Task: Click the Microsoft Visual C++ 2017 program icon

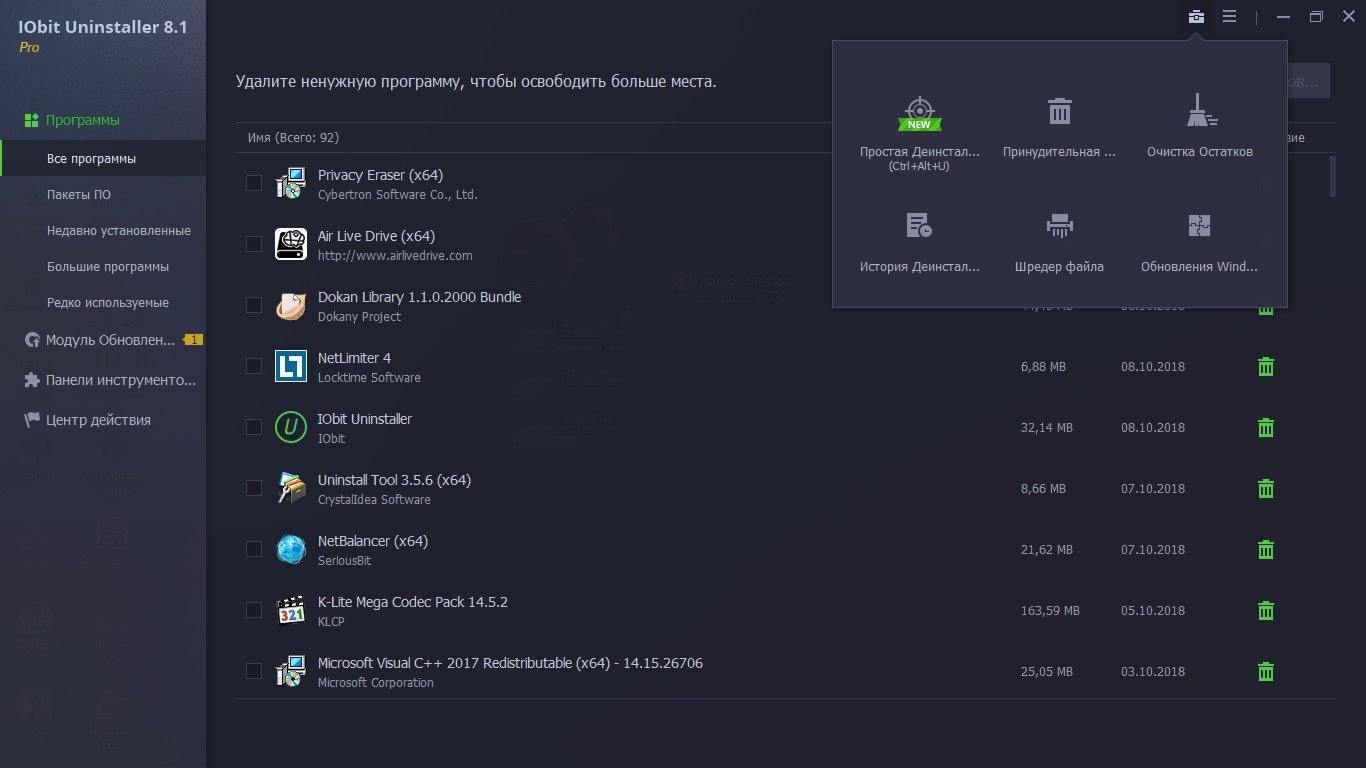Action: point(290,671)
